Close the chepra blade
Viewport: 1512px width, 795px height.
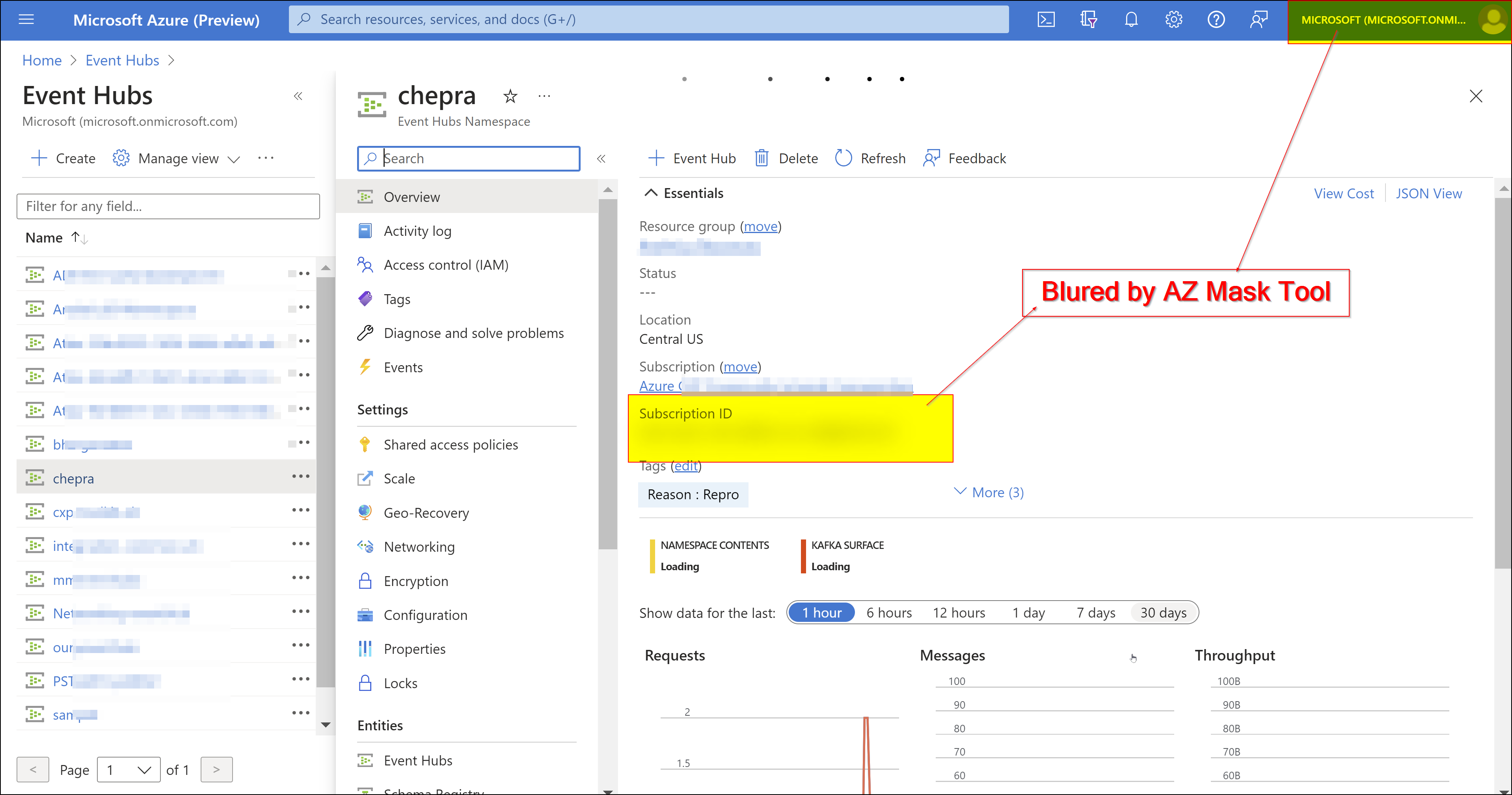(x=1476, y=96)
